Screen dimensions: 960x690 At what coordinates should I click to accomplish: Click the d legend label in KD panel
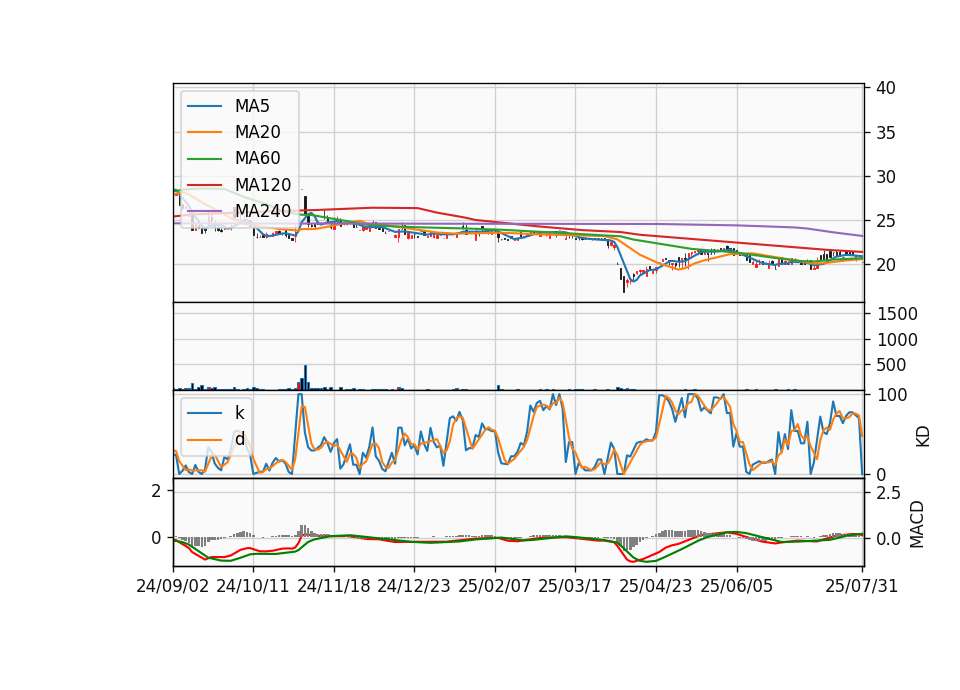239,439
